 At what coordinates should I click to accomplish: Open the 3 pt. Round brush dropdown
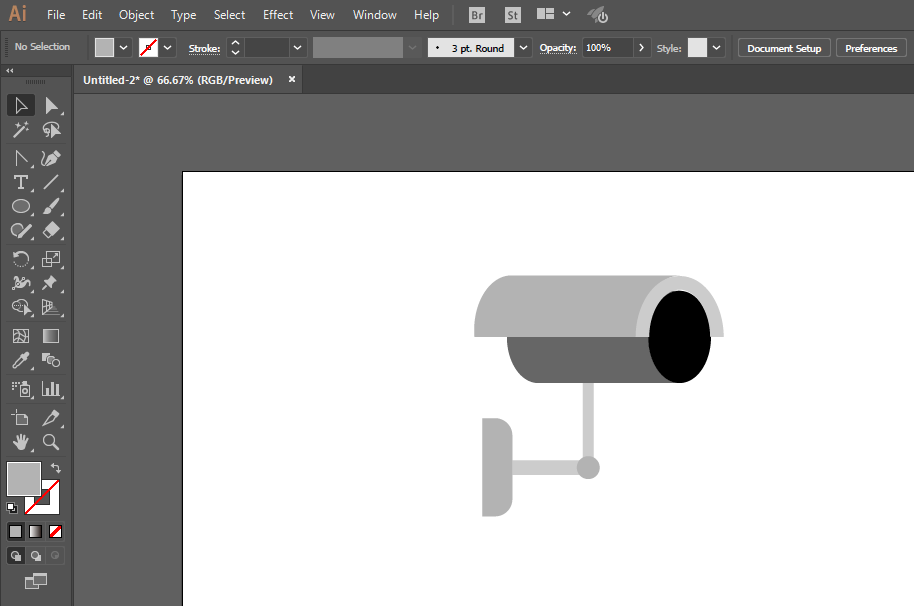click(x=524, y=48)
